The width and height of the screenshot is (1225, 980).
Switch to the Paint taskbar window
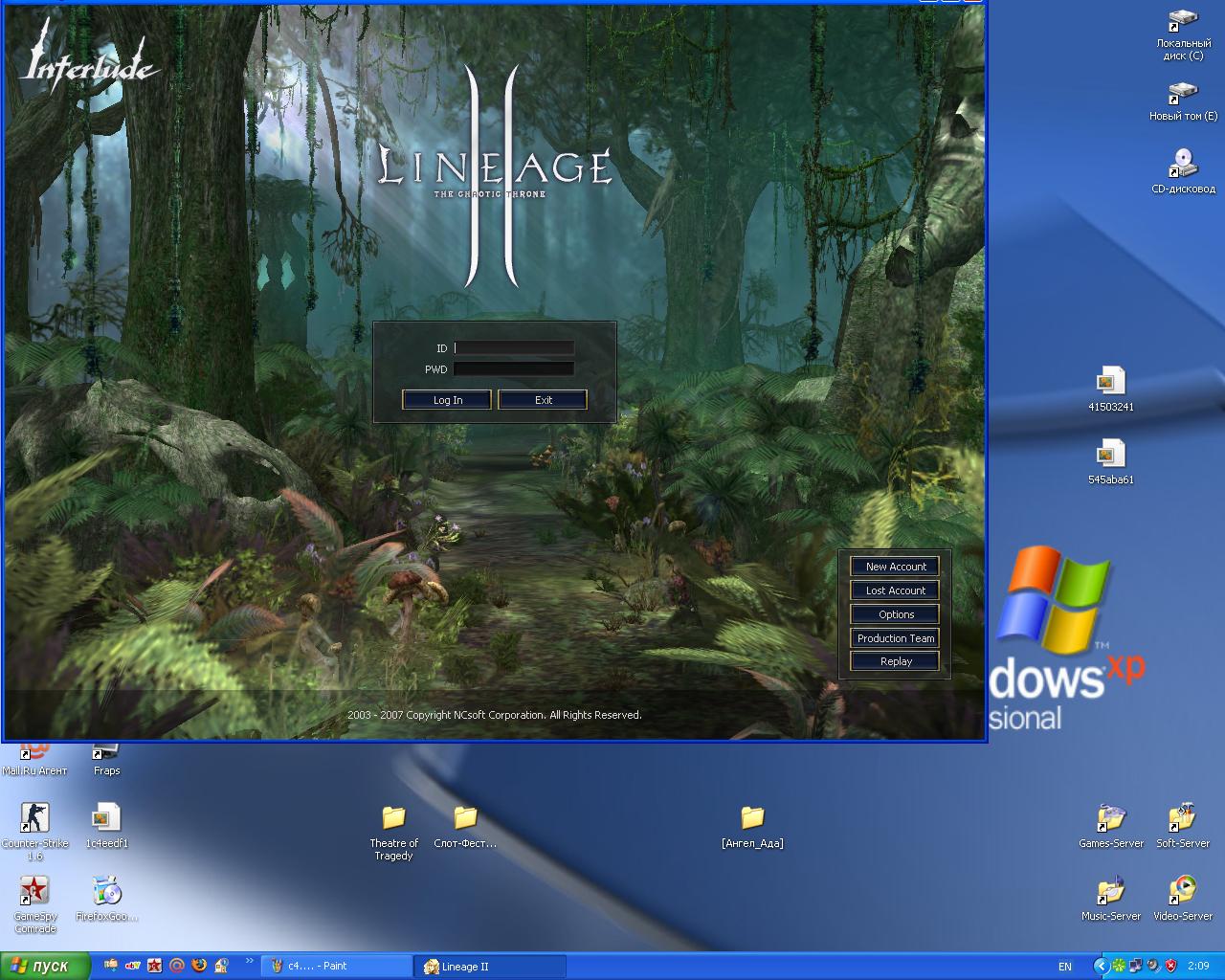(335, 967)
